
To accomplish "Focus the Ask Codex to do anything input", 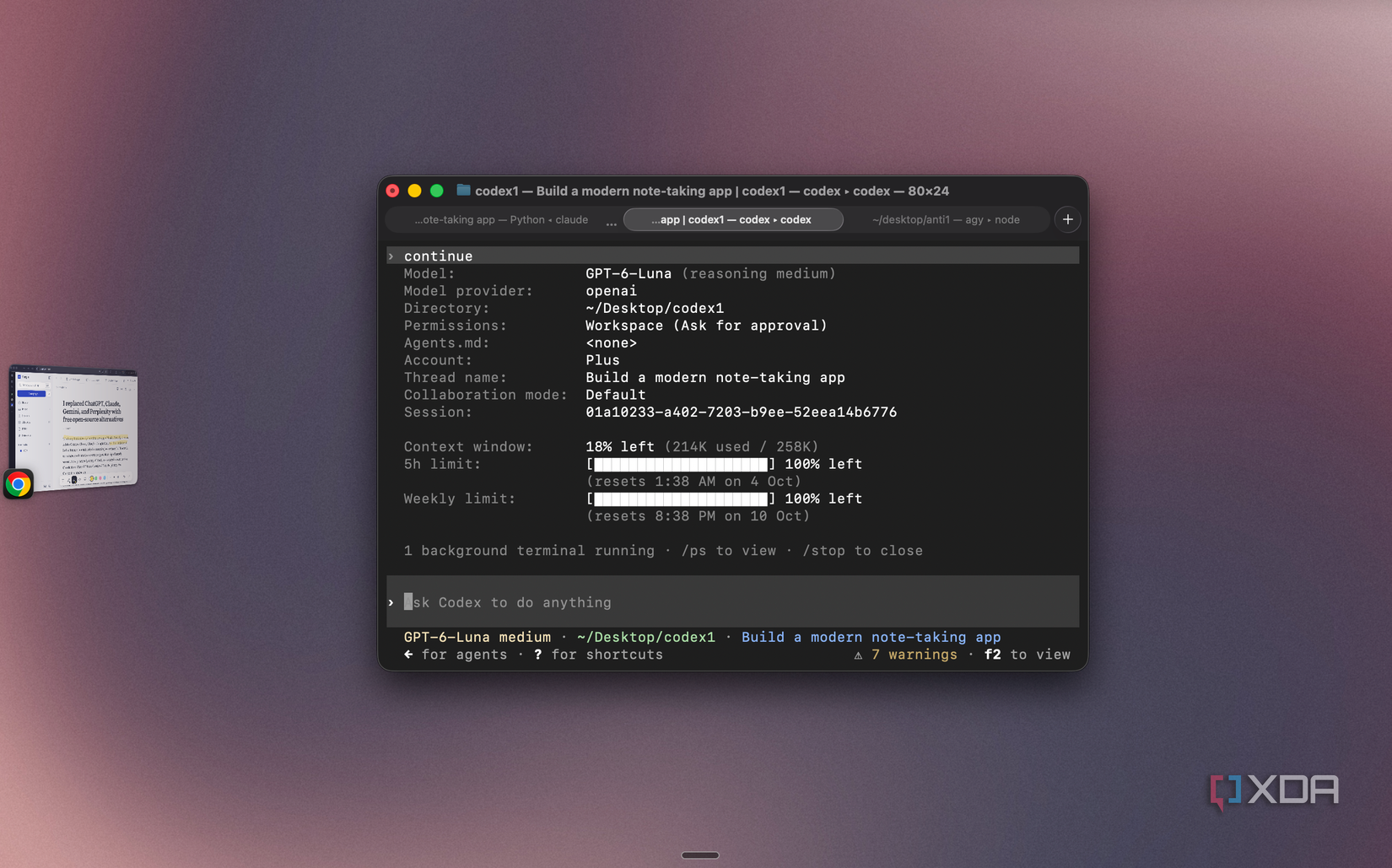I will (x=732, y=602).
